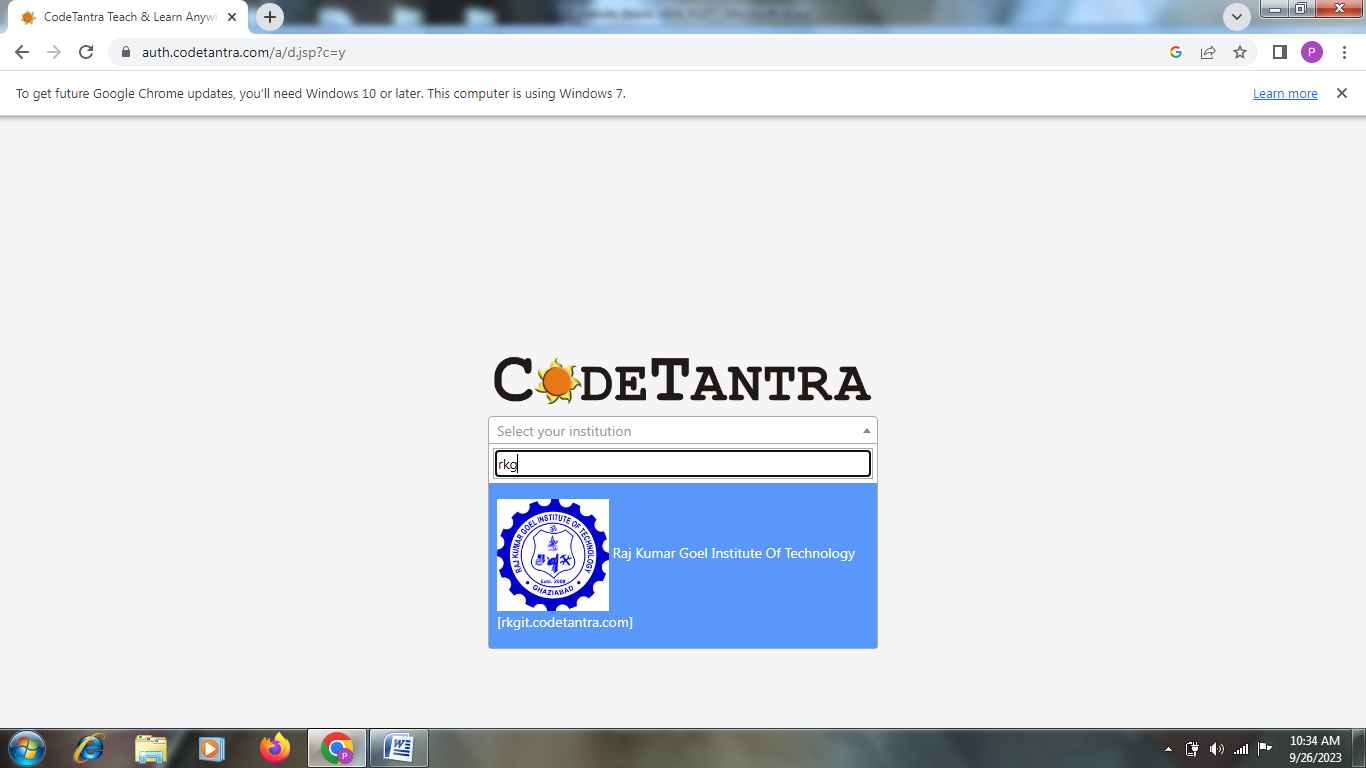Show hidden tray icons arrow
The image size is (1366, 768).
click(x=1168, y=749)
